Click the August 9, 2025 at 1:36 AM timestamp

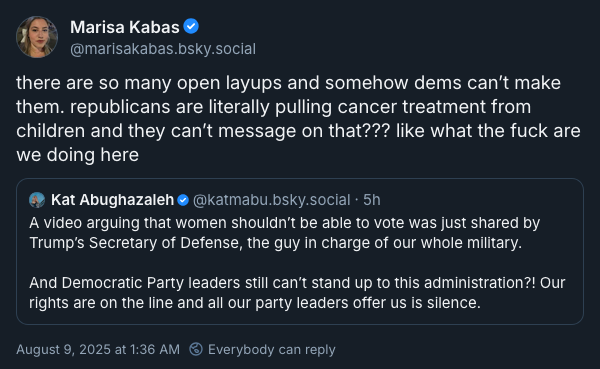[98, 349]
